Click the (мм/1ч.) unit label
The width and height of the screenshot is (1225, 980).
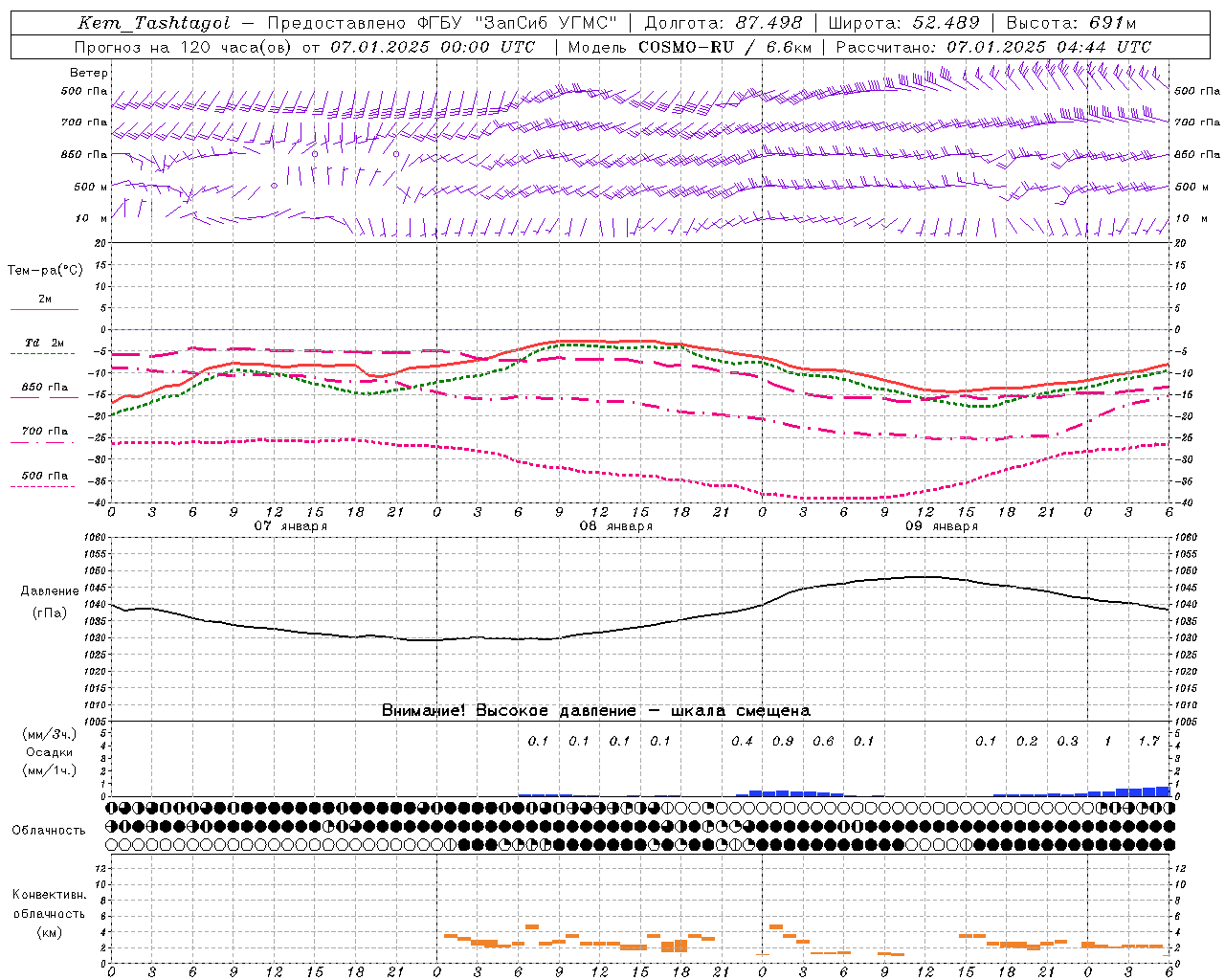[x=50, y=770]
